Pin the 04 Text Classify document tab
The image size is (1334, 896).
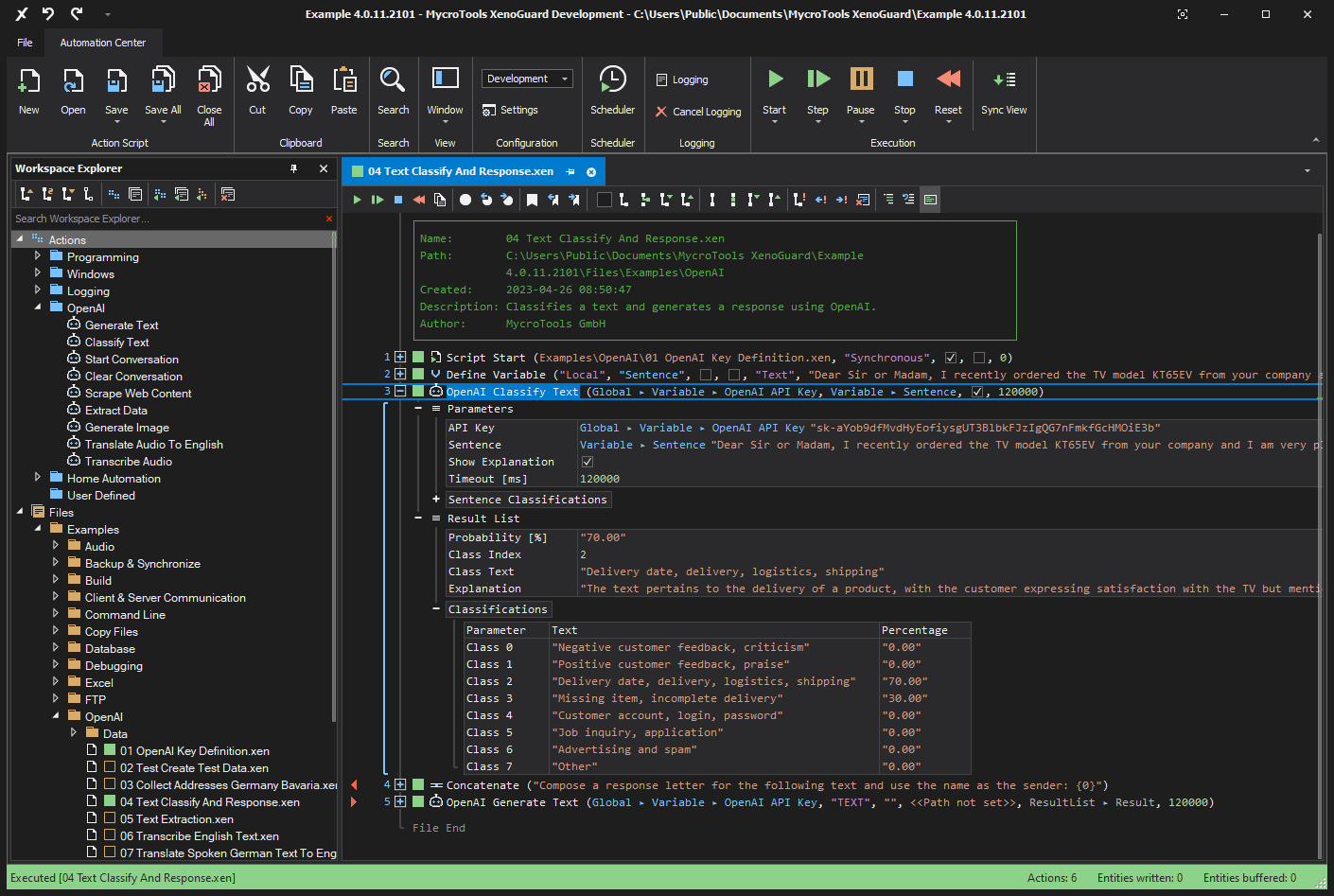(570, 172)
